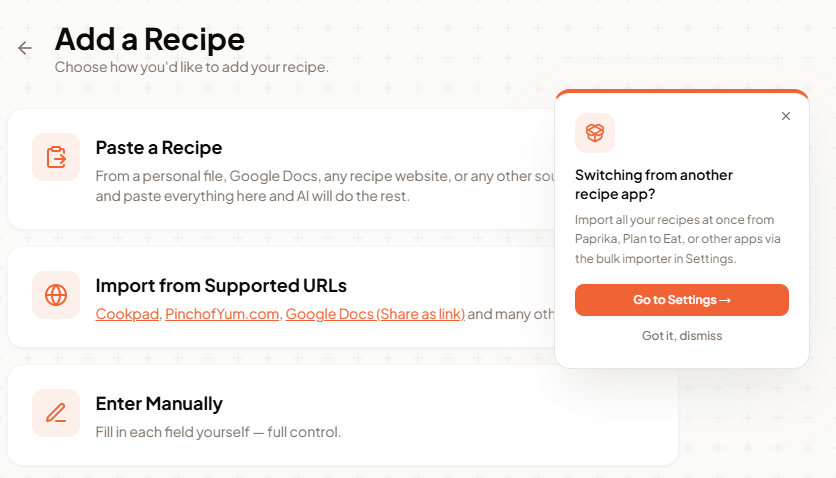Click the Paste a Recipe clipboard icon
Viewport: 836px width, 478px height.
click(x=56, y=157)
